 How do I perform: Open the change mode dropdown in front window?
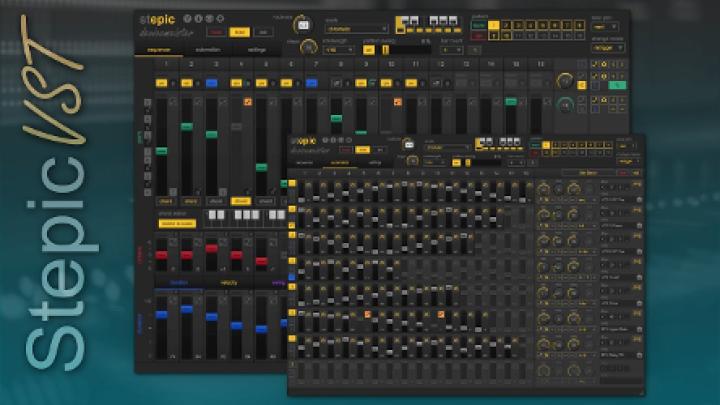pyautogui.click(x=628, y=161)
